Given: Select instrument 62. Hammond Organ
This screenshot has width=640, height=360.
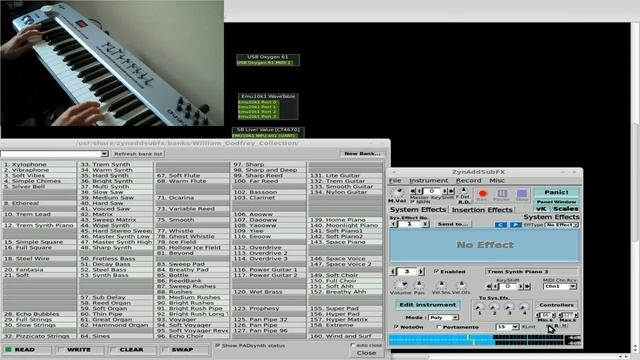Looking at the screenshot, I should [116, 325].
